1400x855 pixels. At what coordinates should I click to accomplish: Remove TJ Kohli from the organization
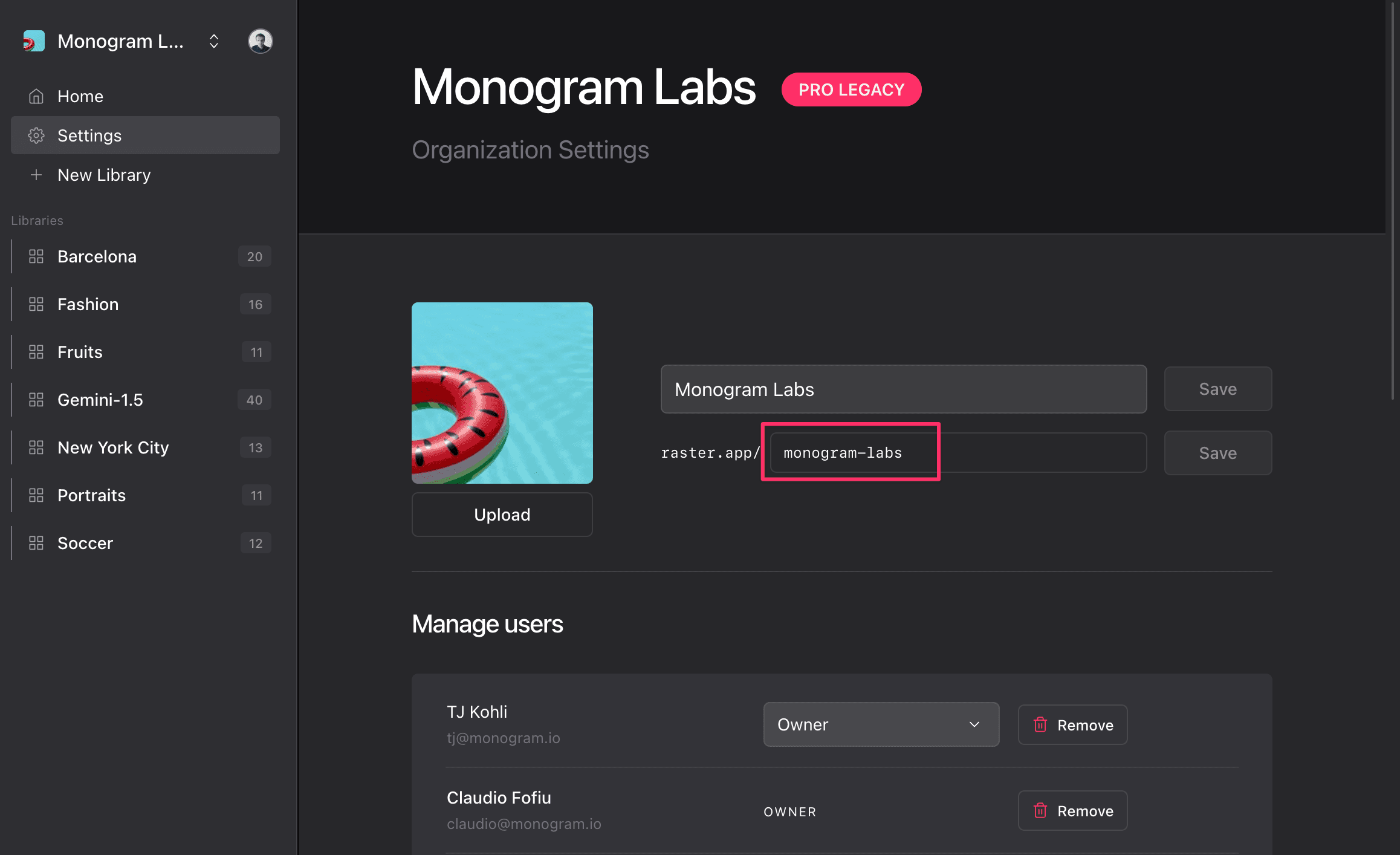pyautogui.click(x=1073, y=724)
